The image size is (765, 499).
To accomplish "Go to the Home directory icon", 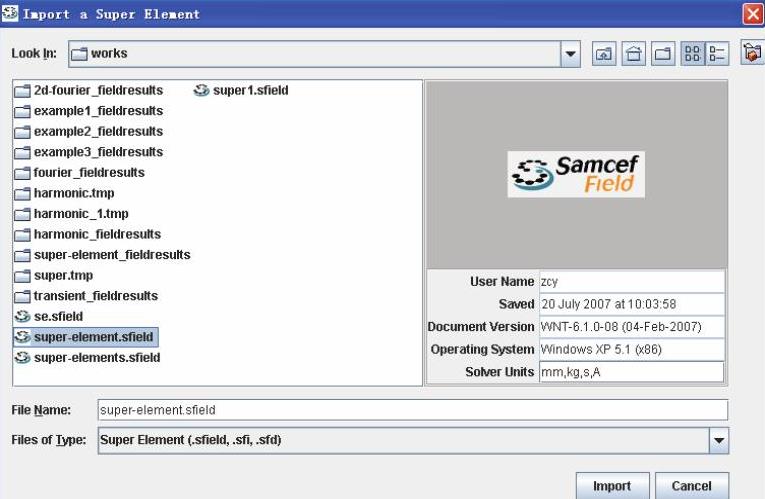I will [x=633, y=53].
